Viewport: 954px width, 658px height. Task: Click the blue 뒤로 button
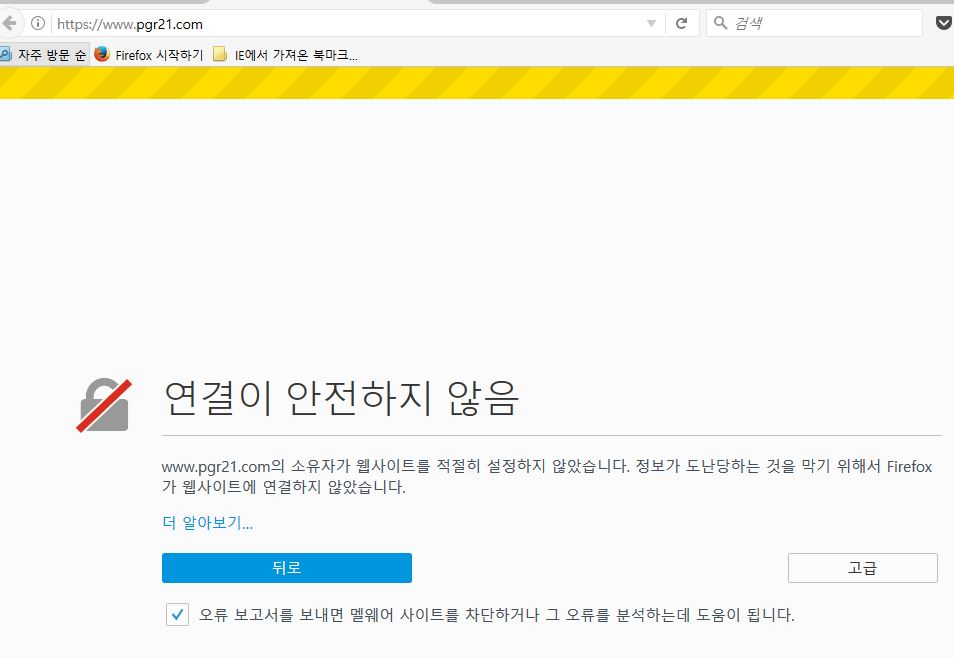tap(287, 568)
